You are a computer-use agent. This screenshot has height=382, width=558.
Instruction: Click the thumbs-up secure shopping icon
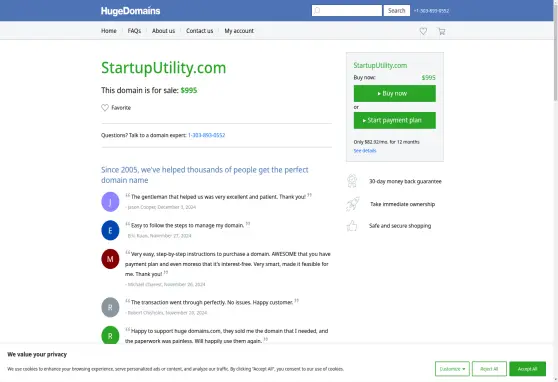point(352,226)
